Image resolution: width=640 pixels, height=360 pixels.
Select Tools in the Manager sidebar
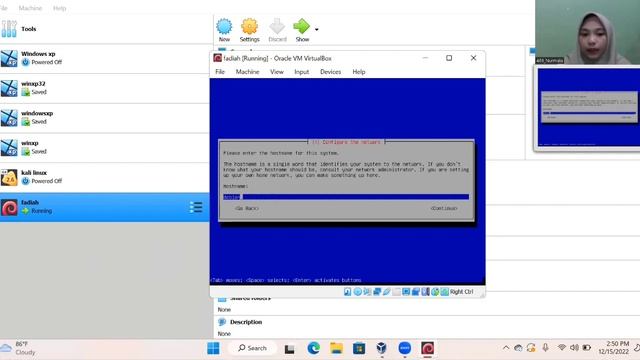pyautogui.click(x=104, y=29)
